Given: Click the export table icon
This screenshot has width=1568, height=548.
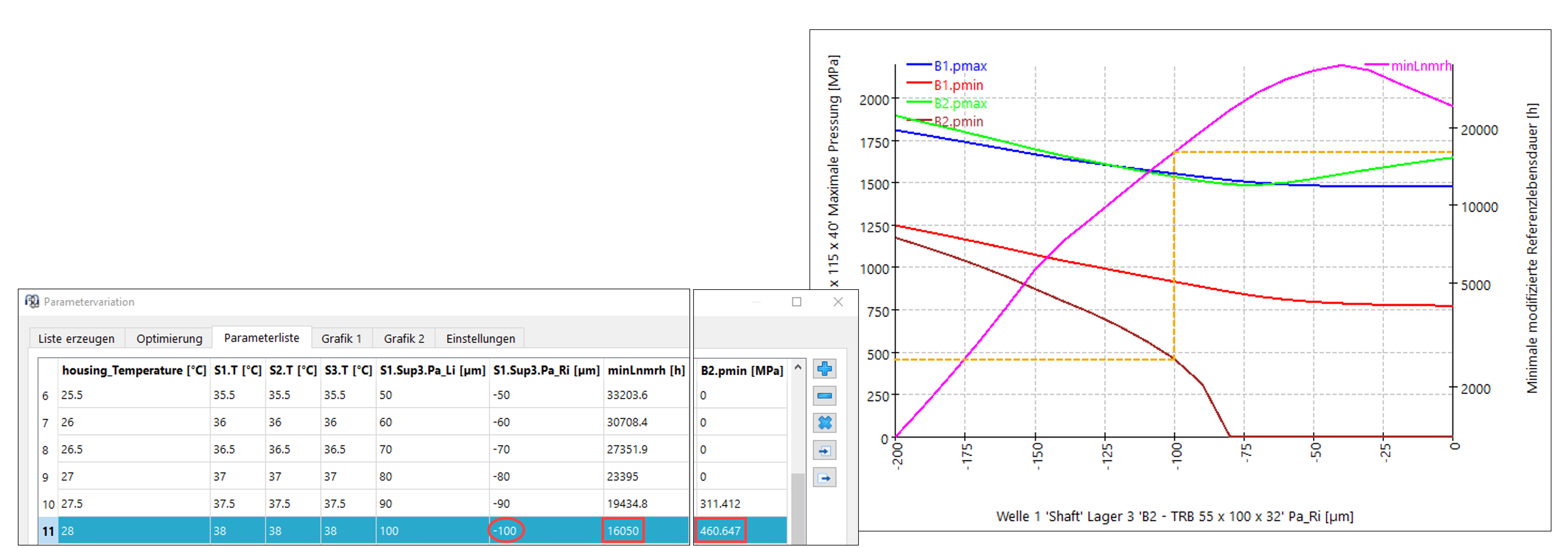Looking at the screenshot, I should point(824,478).
